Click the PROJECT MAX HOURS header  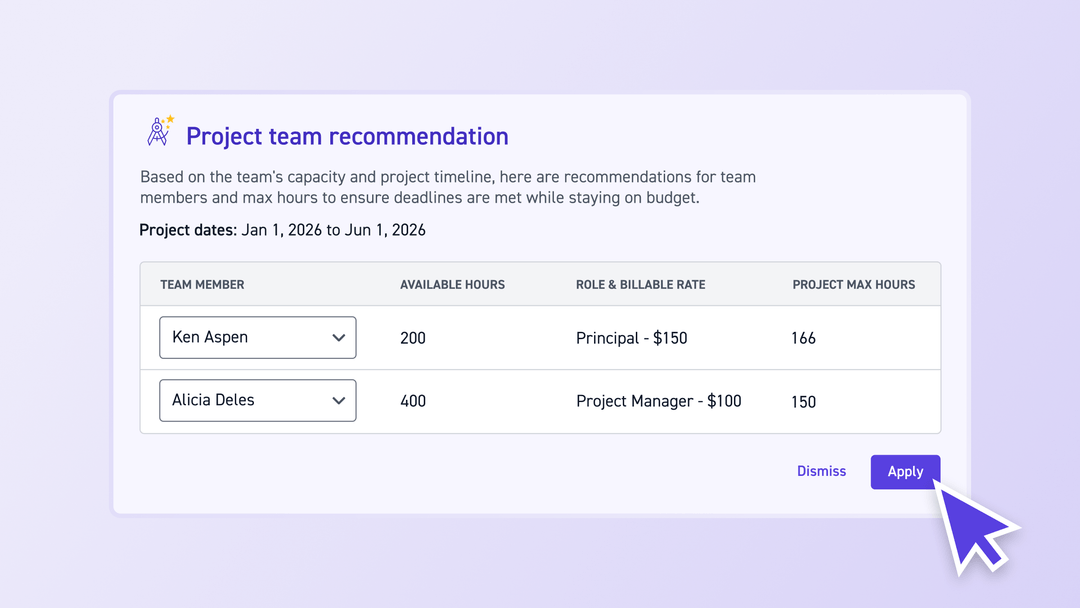click(854, 284)
